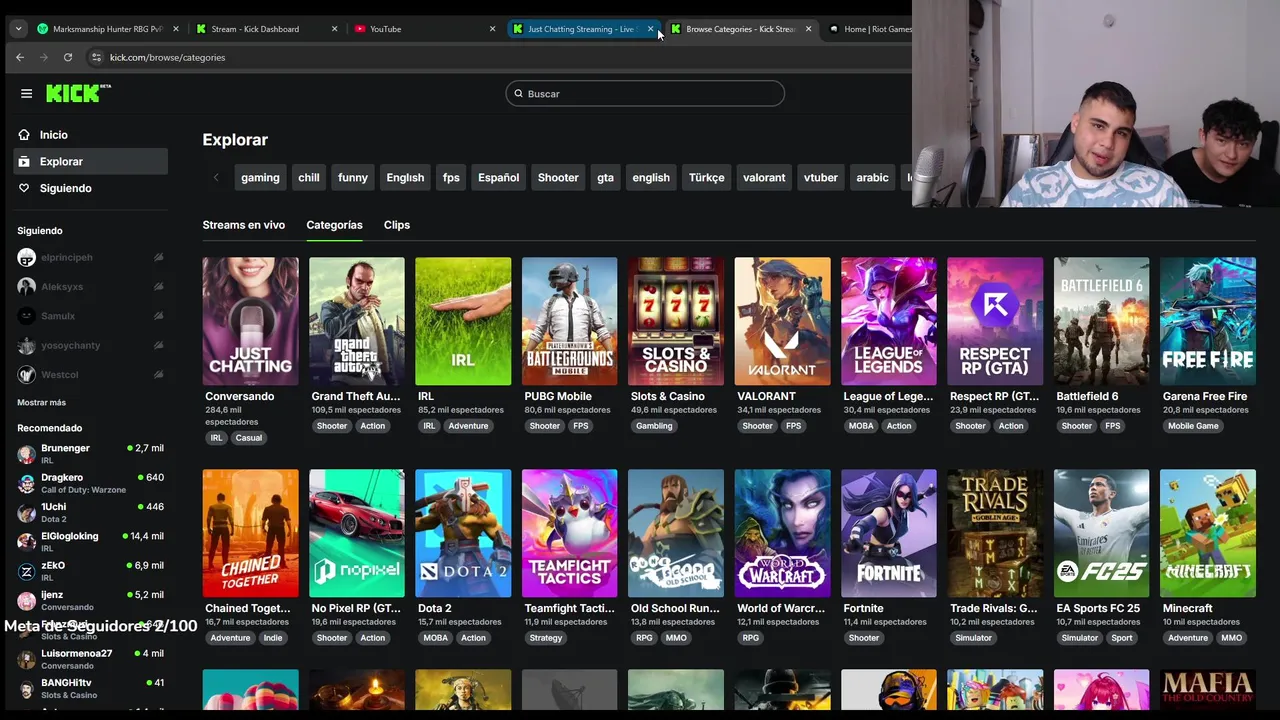The height and width of the screenshot is (720, 1280).
Task: Open the Dota 2 category thumbnail
Action: coord(463,533)
